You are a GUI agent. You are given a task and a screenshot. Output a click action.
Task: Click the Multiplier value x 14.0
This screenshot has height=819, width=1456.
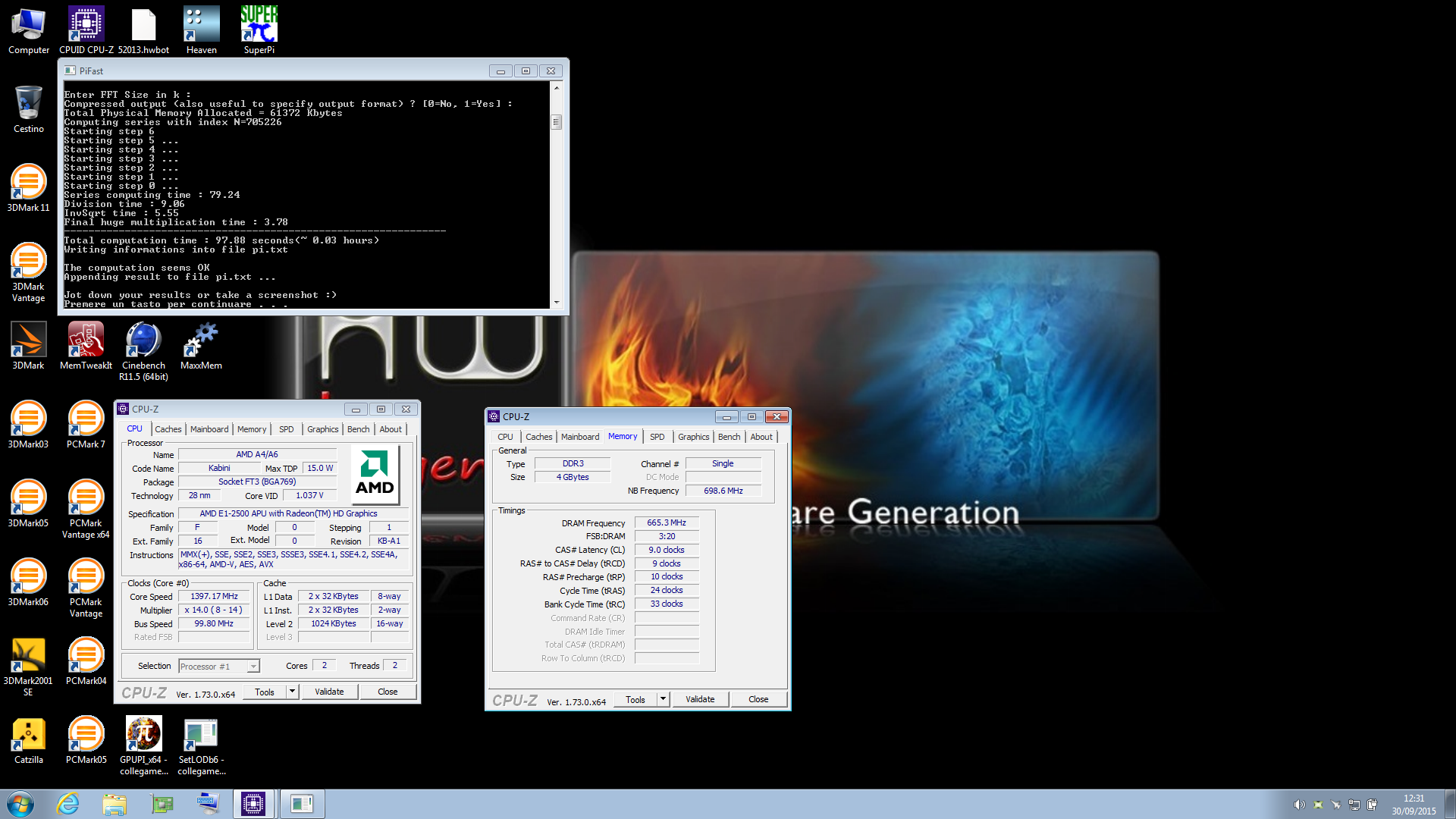coord(214,610)
